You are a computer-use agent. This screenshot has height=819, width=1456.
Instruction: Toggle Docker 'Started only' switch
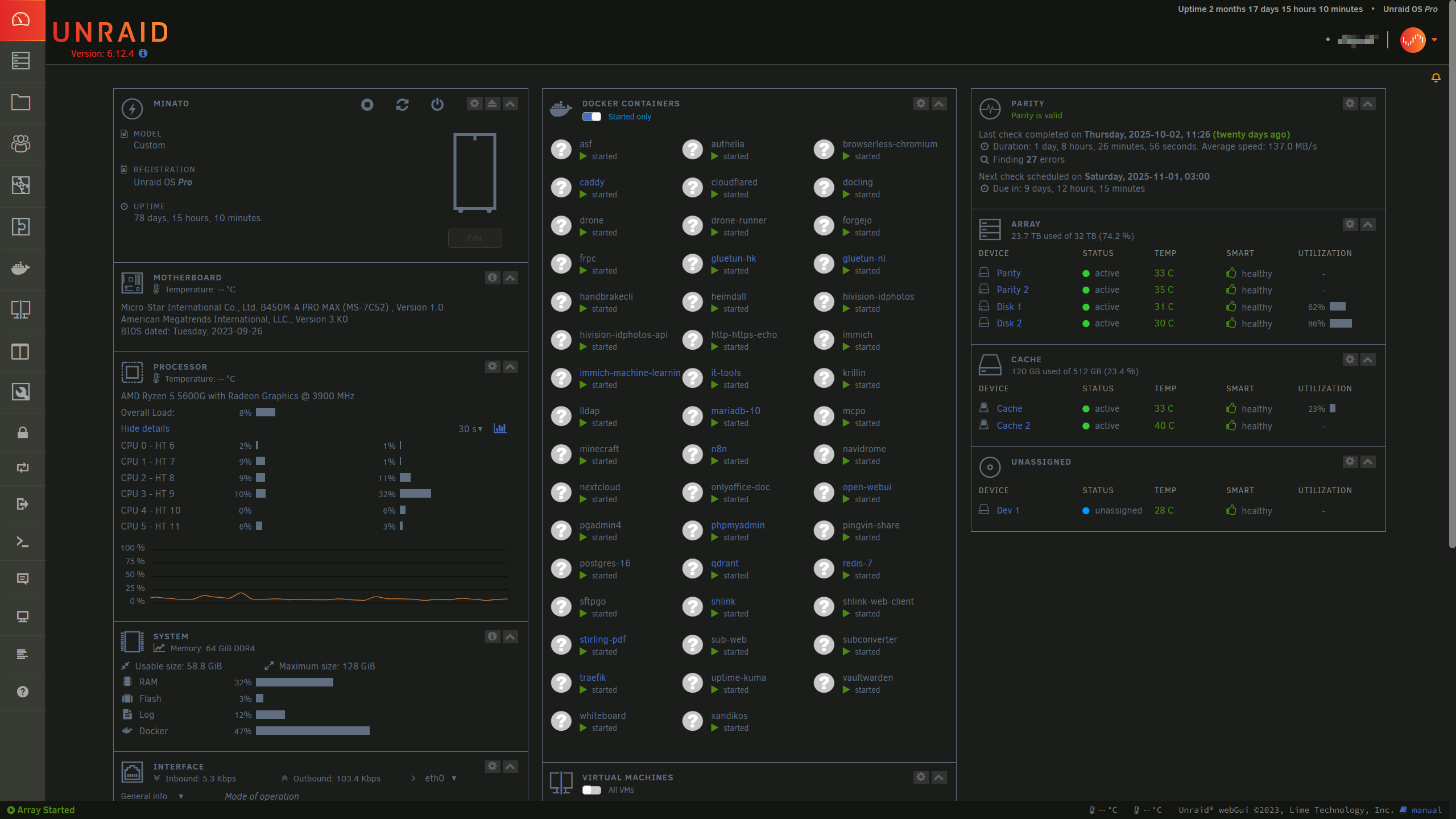point(591,117)
